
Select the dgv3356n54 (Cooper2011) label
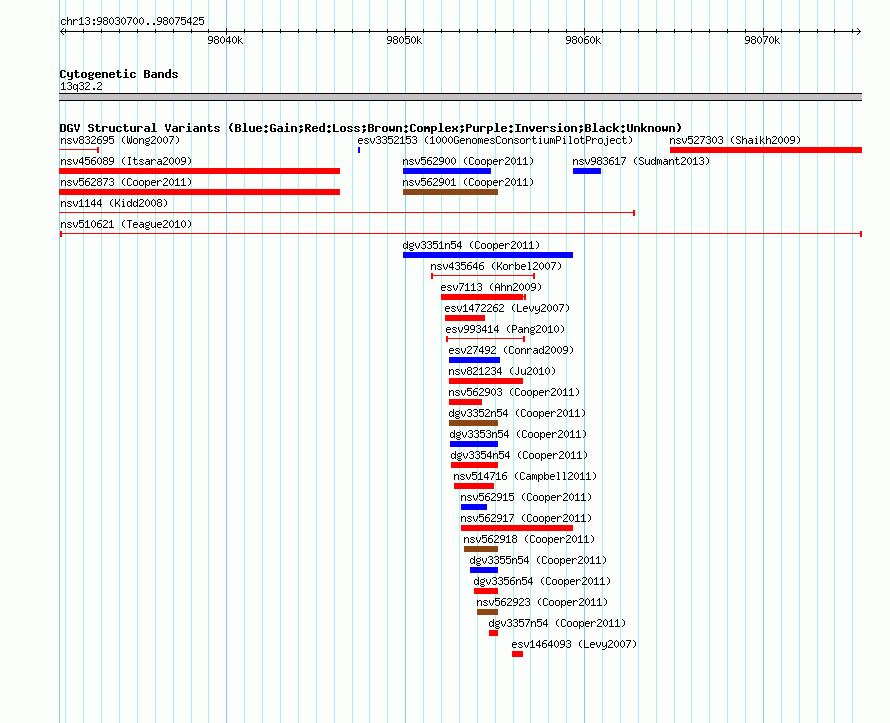point(542,581)
